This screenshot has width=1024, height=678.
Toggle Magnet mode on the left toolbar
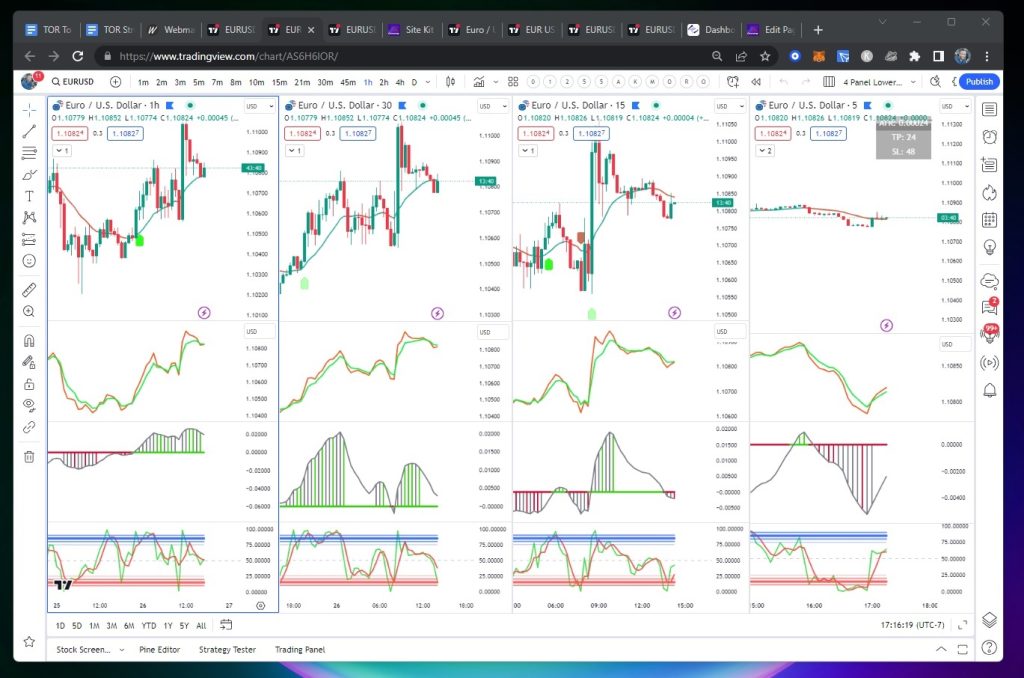29,340
